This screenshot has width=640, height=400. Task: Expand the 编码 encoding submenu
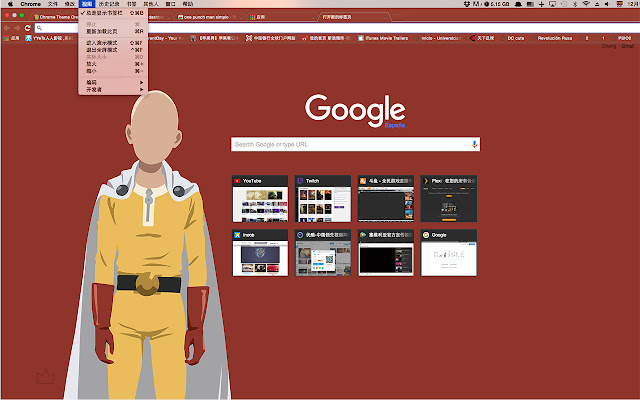click(113, 82)
